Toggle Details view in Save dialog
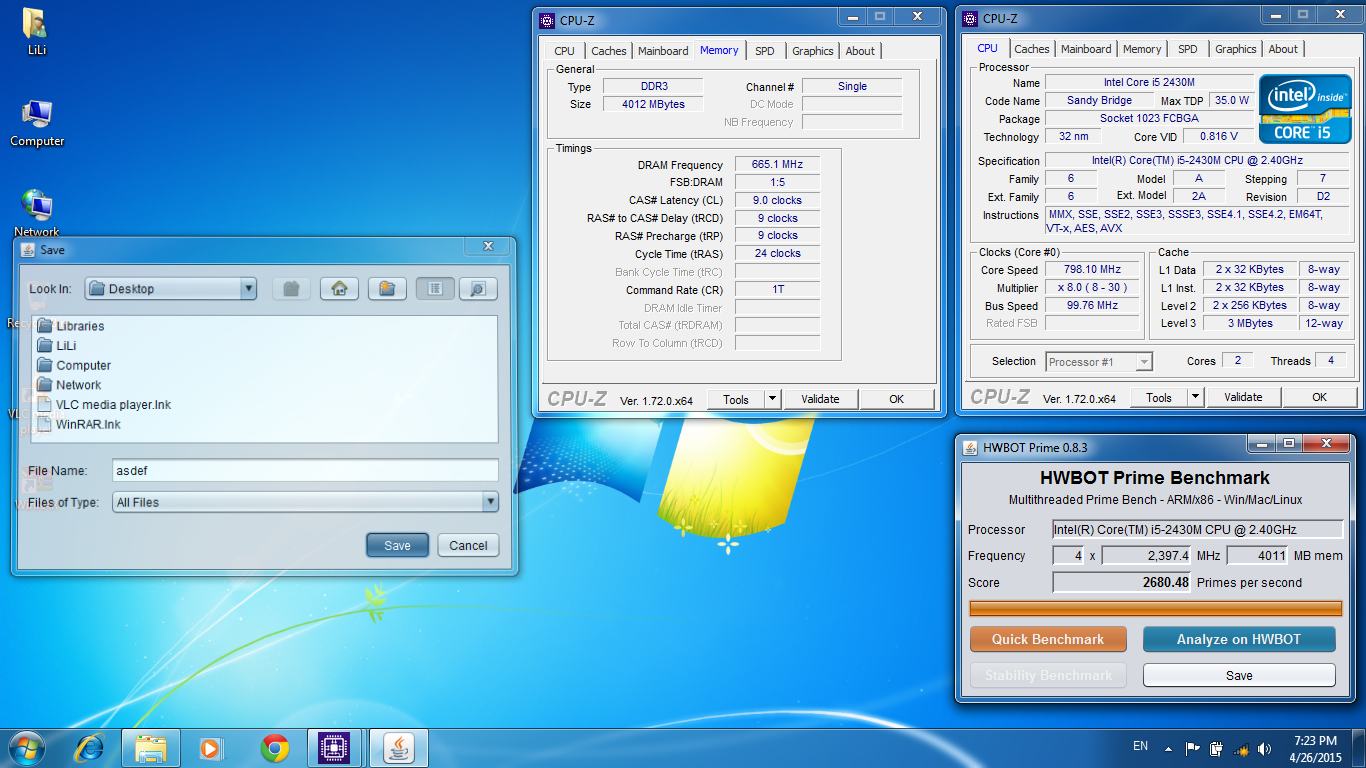The height and width of the screenshot is (768, 1366). [478, 288]
